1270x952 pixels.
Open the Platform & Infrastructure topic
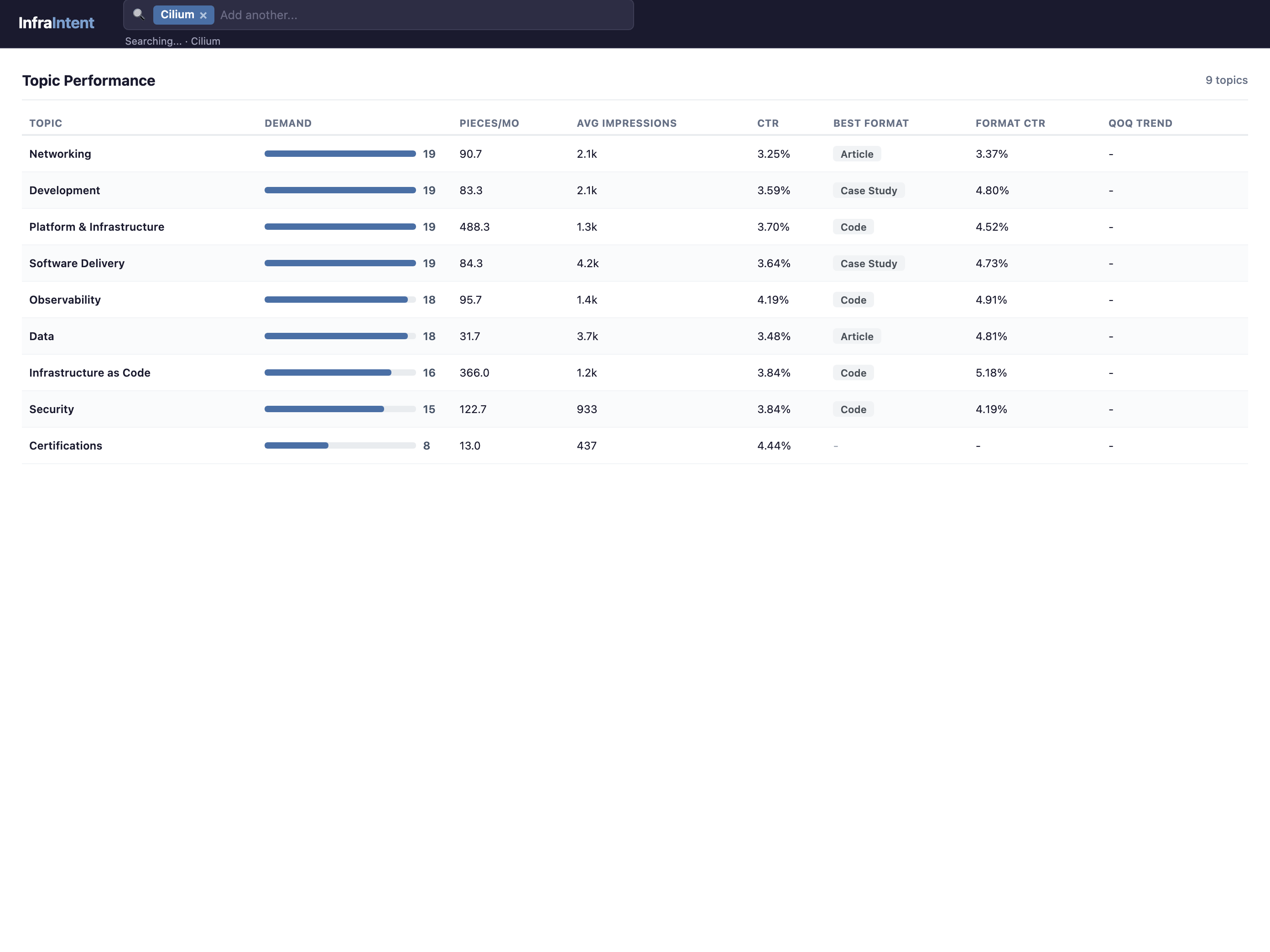coord(96,227)
